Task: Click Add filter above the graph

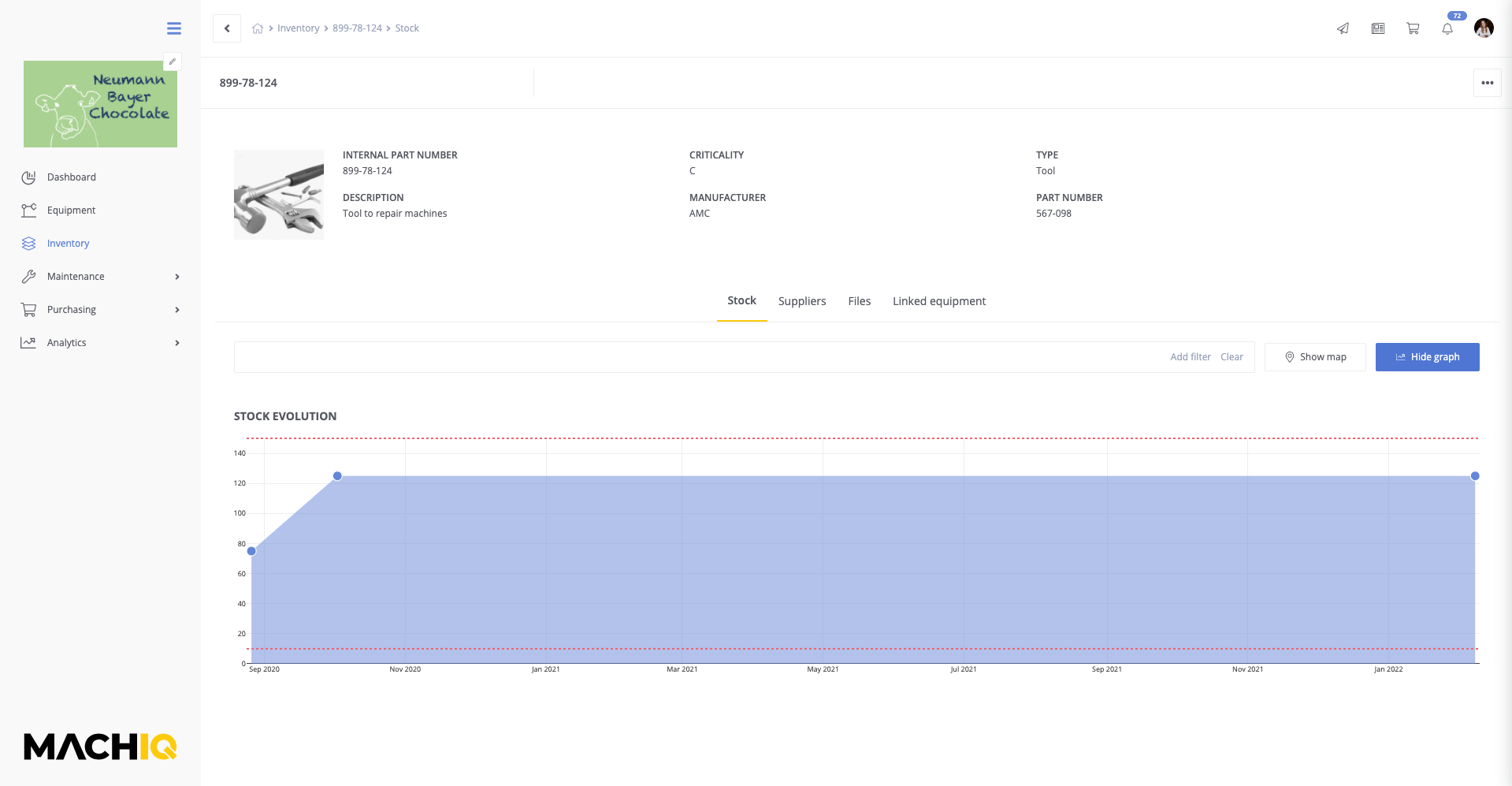Action: click(1191, 356)
